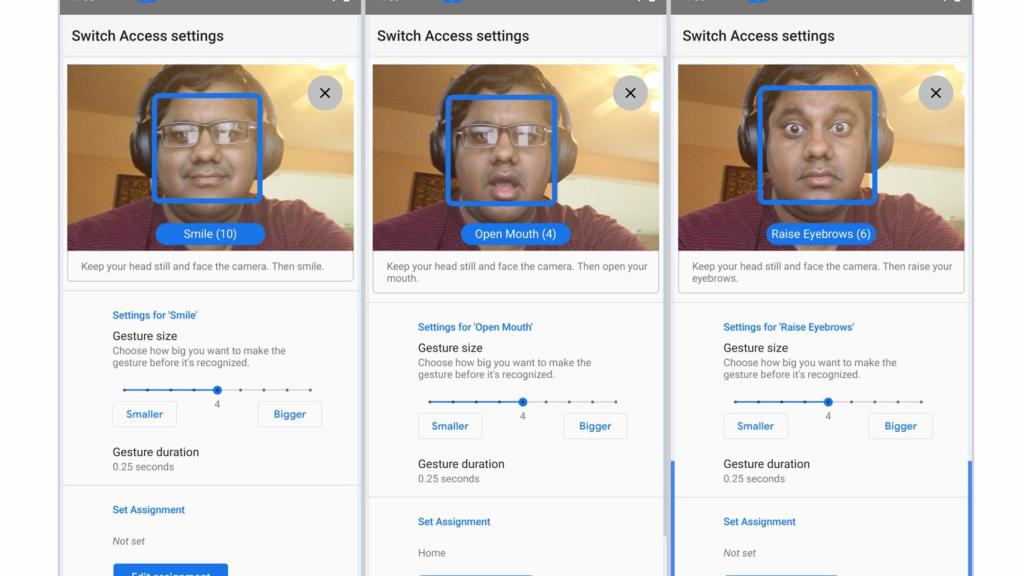
Task: Tap the 'Smile (10)' gesture label
Action: coord(210,234)
